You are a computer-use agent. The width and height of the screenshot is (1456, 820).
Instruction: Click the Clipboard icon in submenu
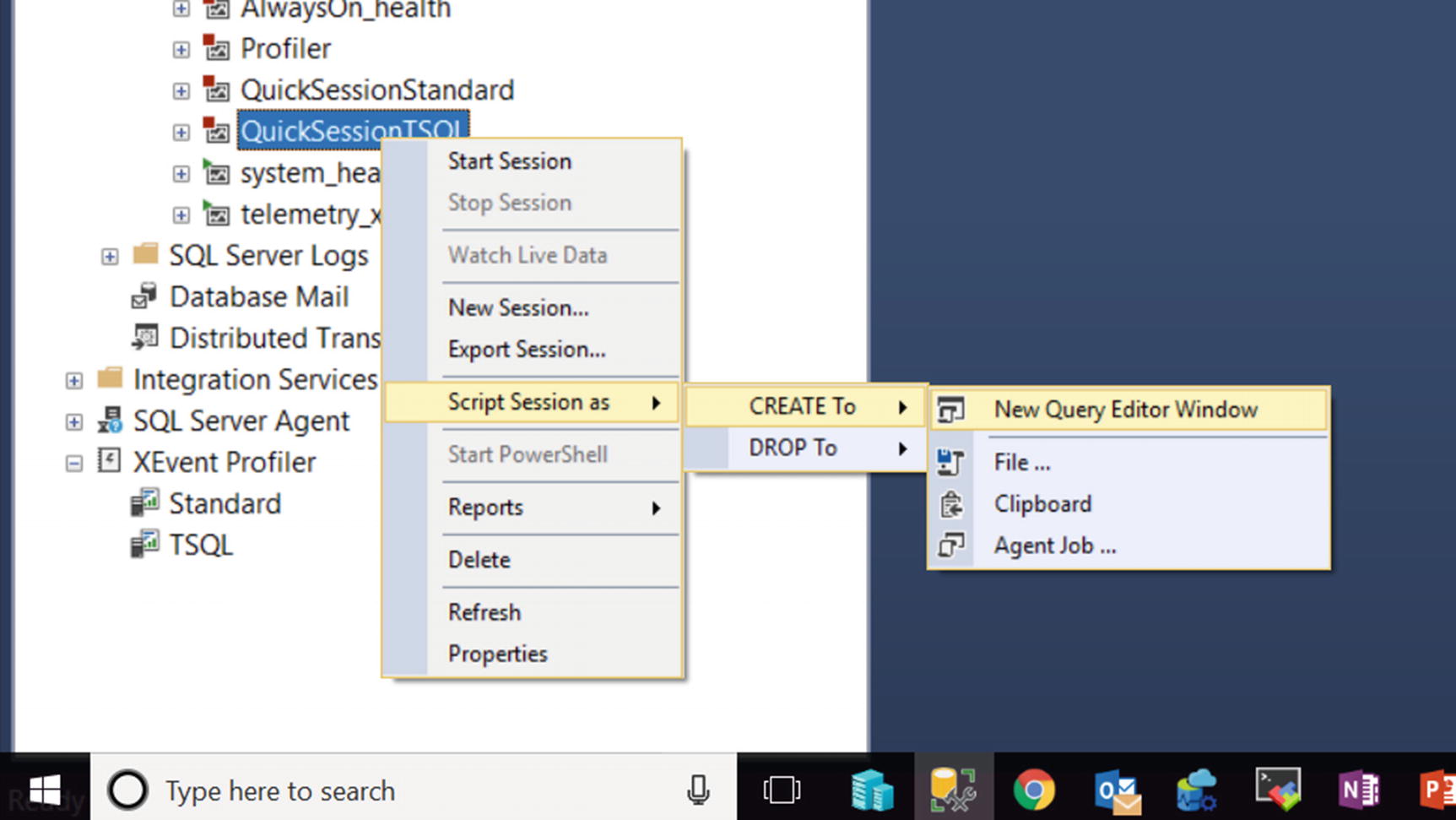(x=951, y=504)
